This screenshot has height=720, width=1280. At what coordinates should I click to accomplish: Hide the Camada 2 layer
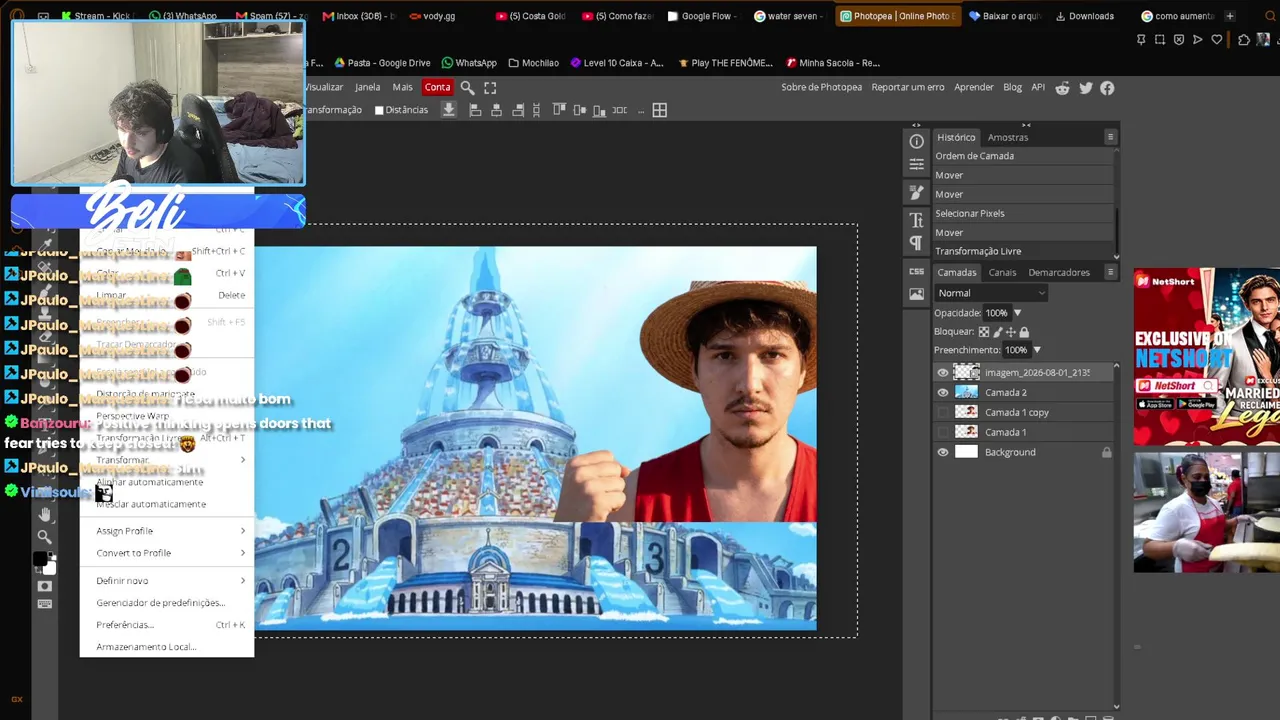click(x=942, y=393)
